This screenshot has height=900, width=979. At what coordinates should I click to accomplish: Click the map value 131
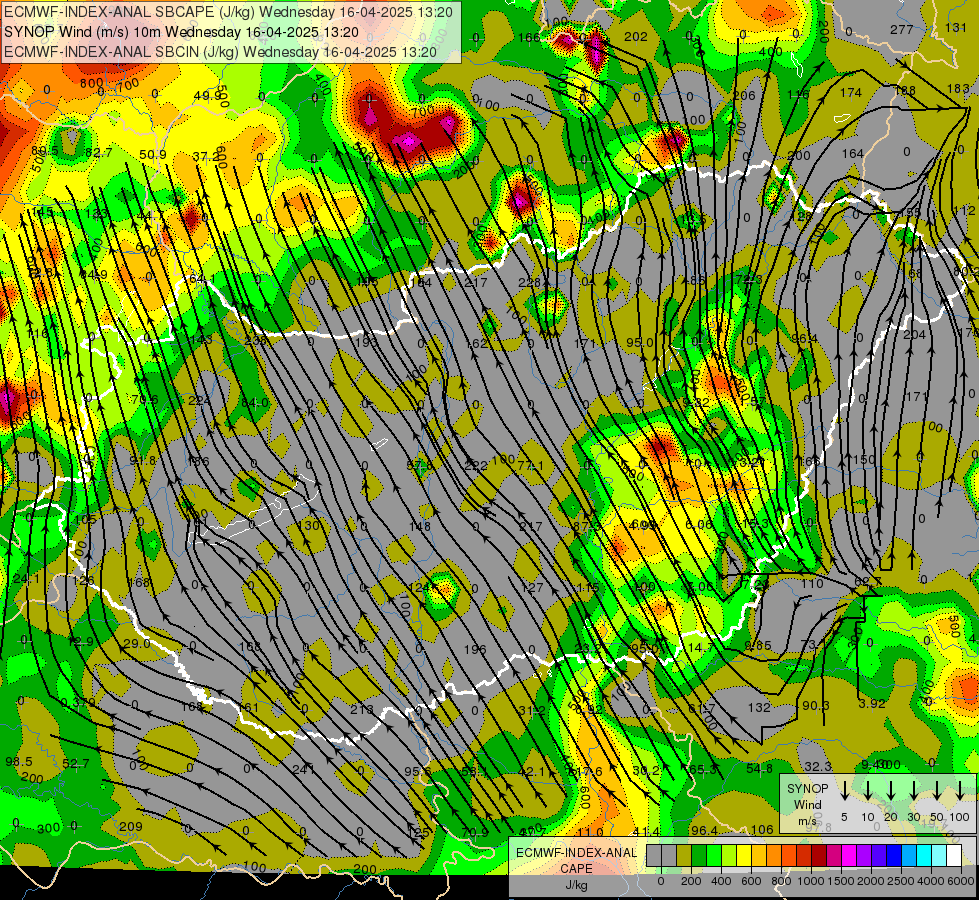pyautogui.click(x=956, y=27)
